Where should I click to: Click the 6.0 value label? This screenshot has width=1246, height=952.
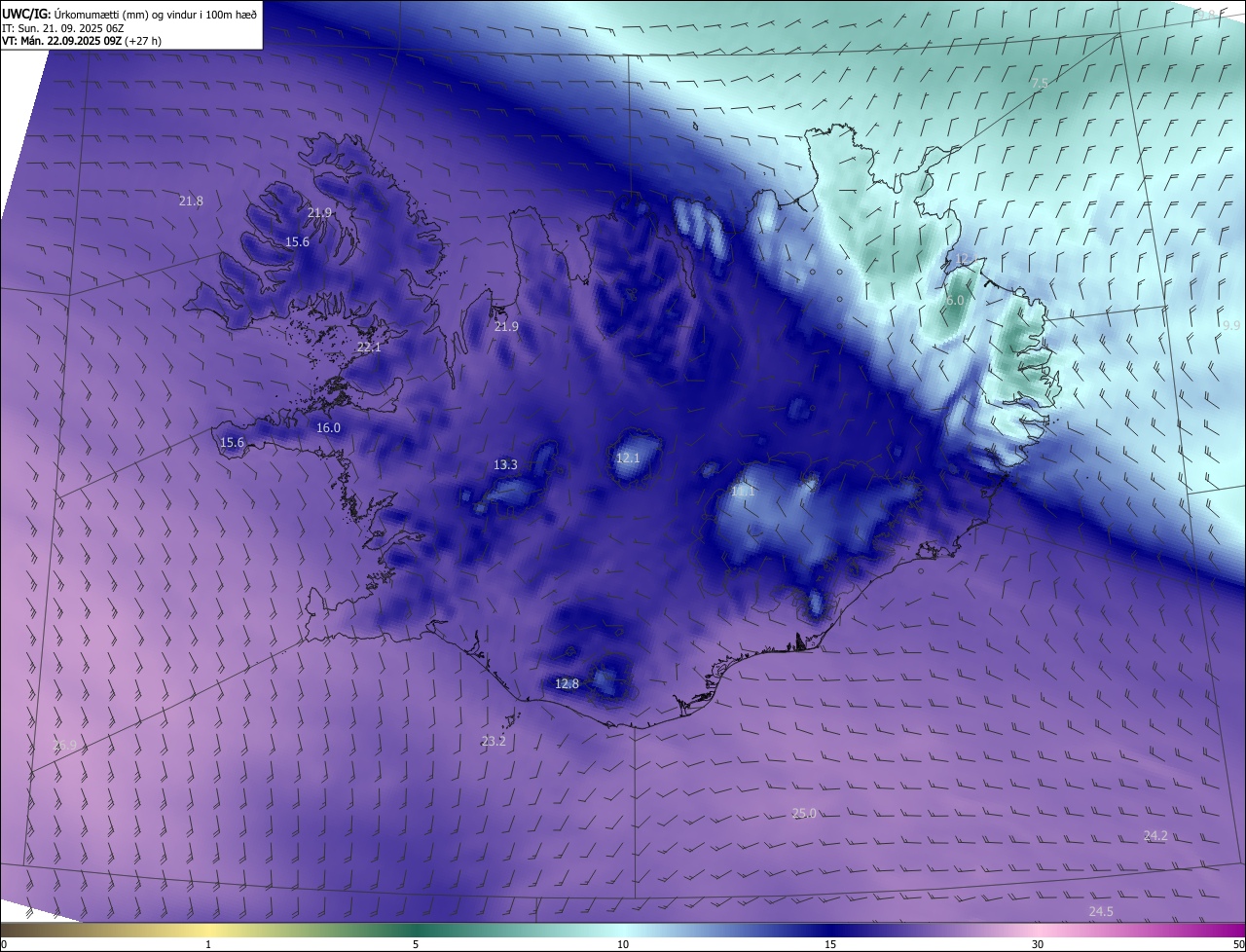[955, 300]
